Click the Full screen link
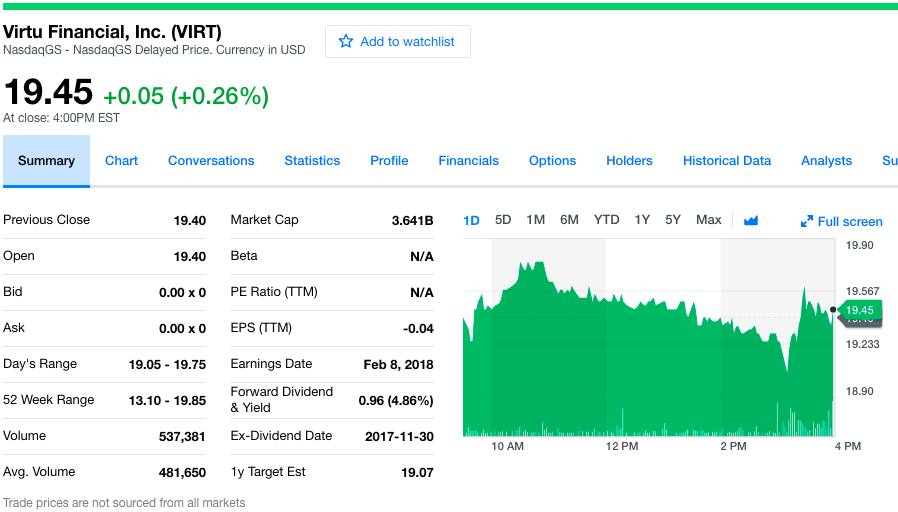The height and width of the screenshot is (512, 898). [850, 222]
